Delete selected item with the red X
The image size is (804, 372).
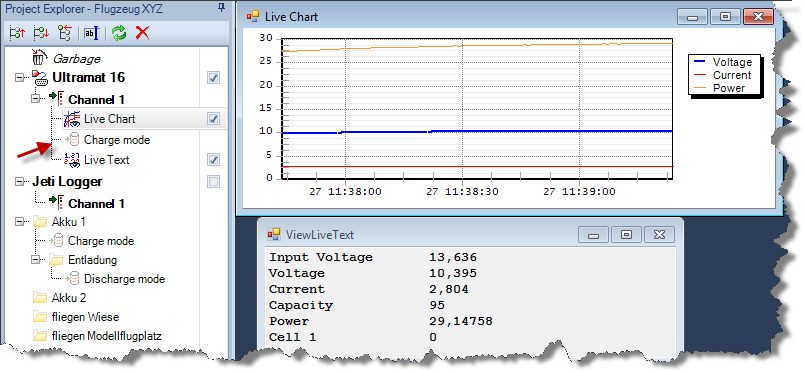142,33
